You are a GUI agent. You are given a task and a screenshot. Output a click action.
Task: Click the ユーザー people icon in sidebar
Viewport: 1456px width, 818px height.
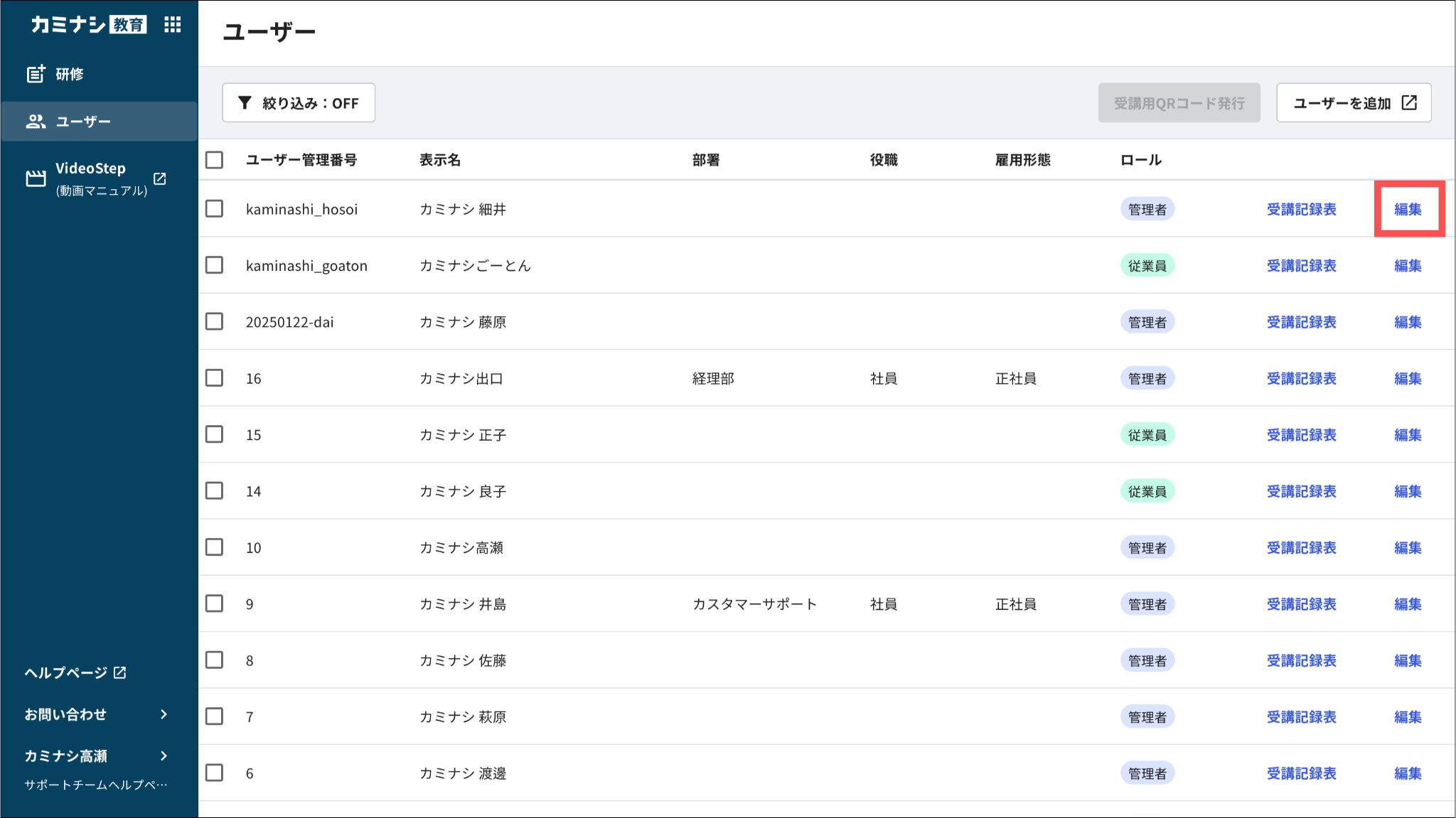point(36,122)
